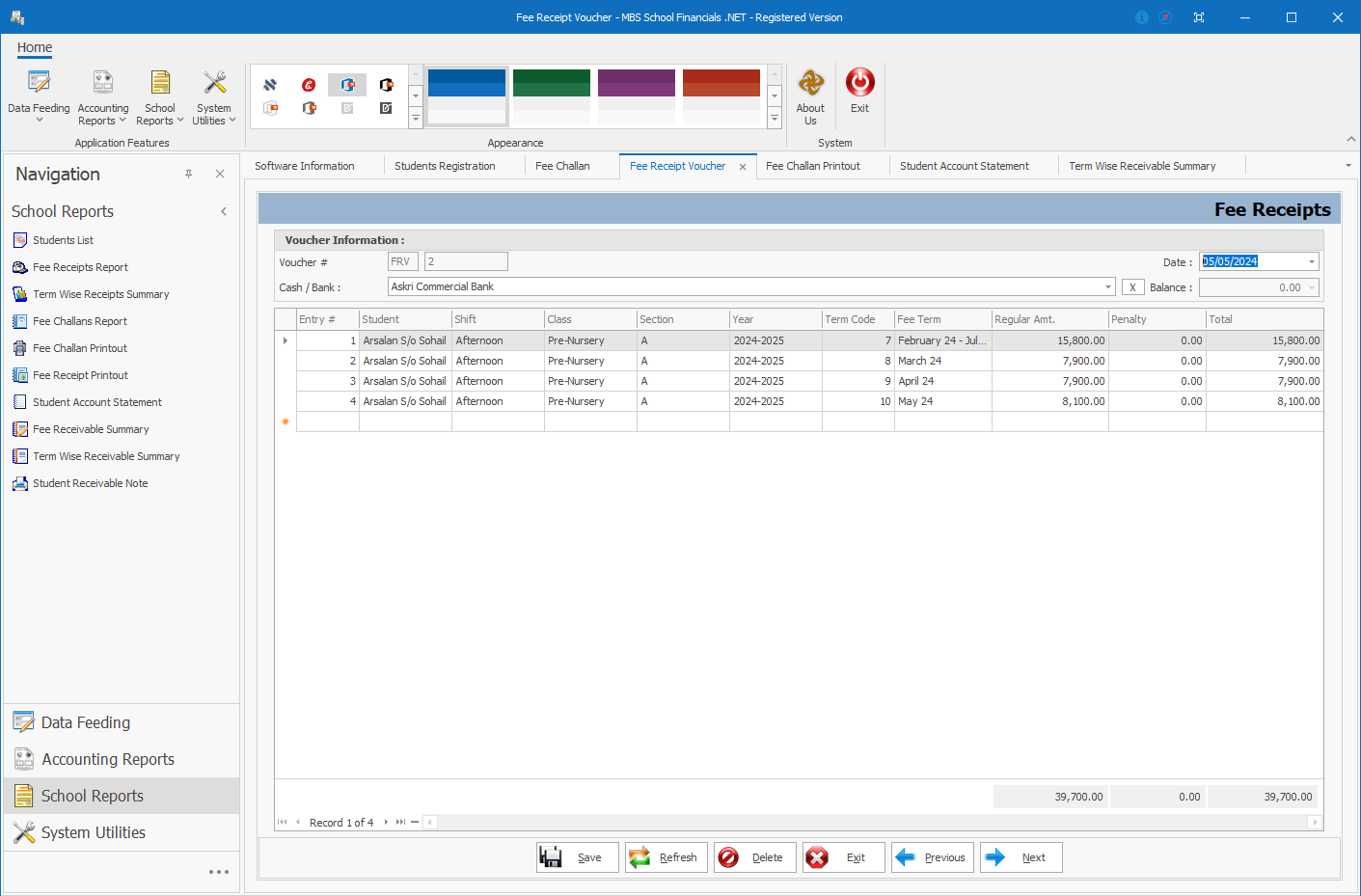Viewport: 1361px width, 896px height.
Task: Open System Utilities ribbon menu
Action: click(x=214, y=96)
